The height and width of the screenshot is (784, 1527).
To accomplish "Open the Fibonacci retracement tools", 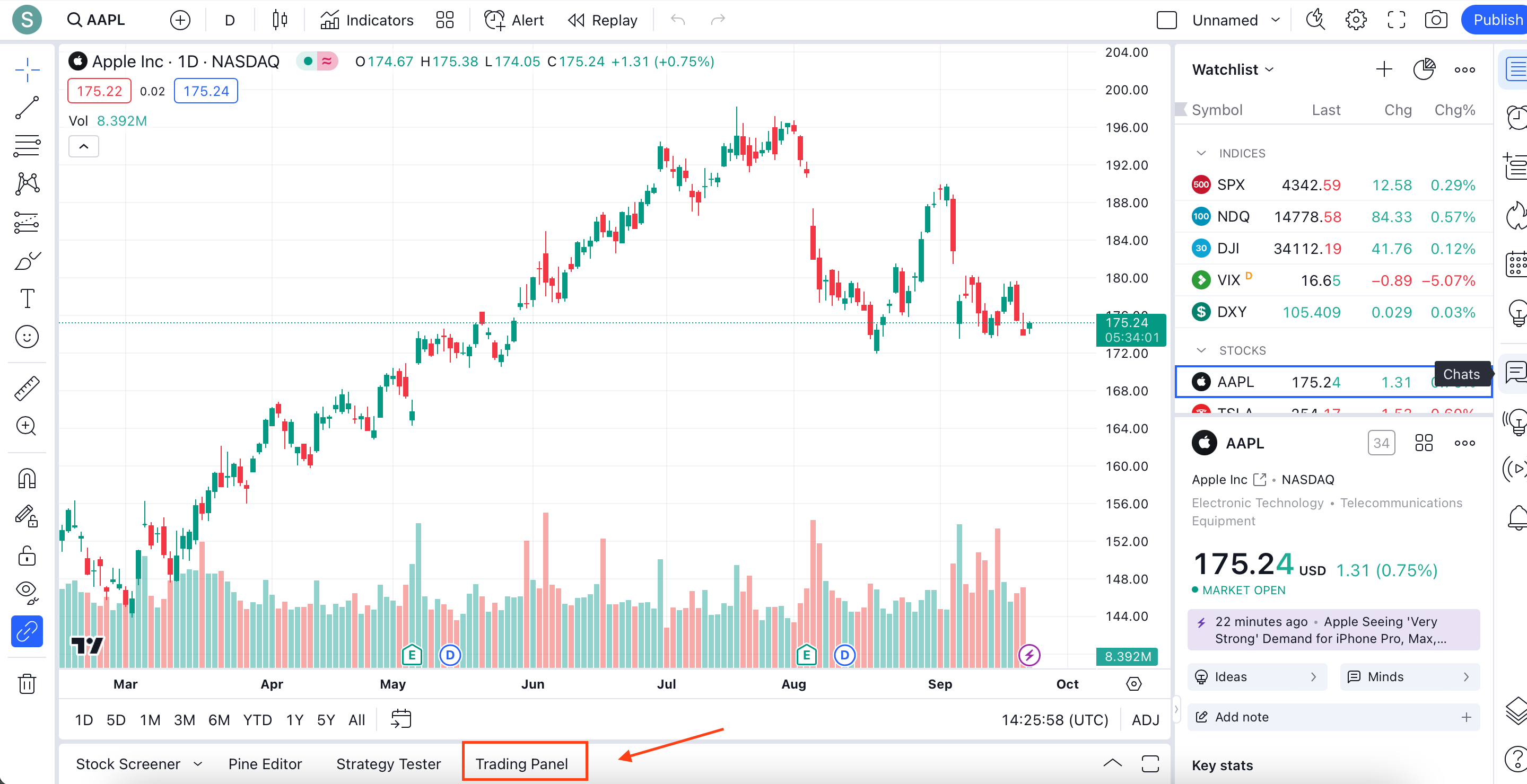I will (27, 146).
